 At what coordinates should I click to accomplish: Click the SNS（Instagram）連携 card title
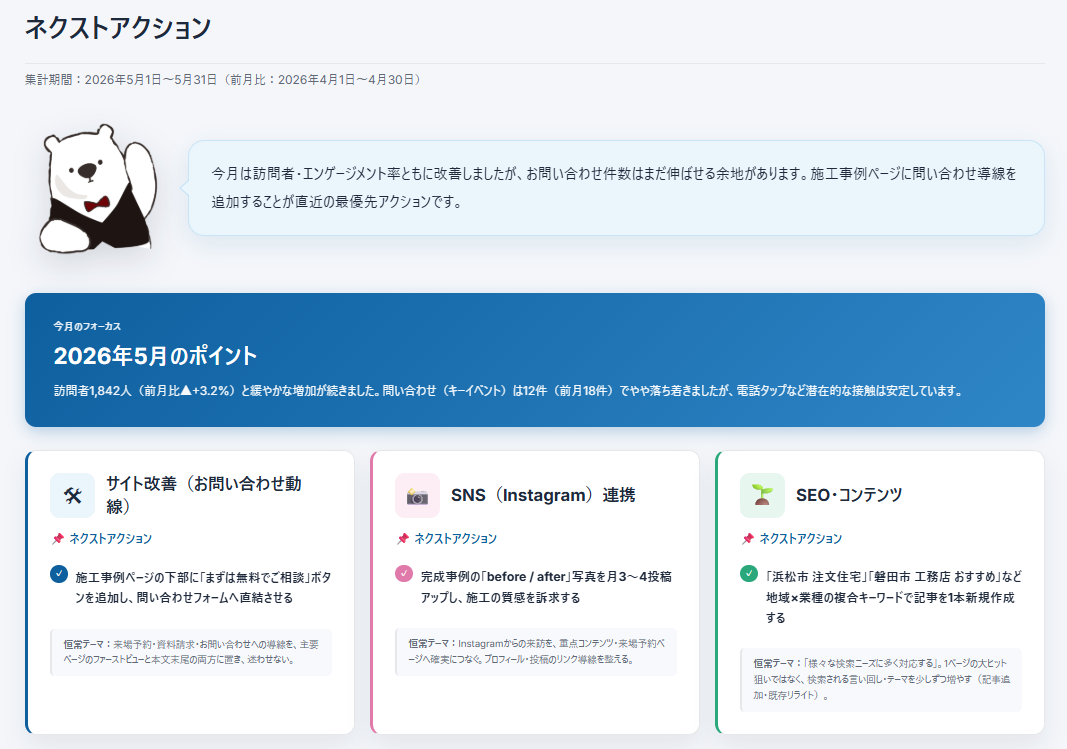[x=543, y=495]
